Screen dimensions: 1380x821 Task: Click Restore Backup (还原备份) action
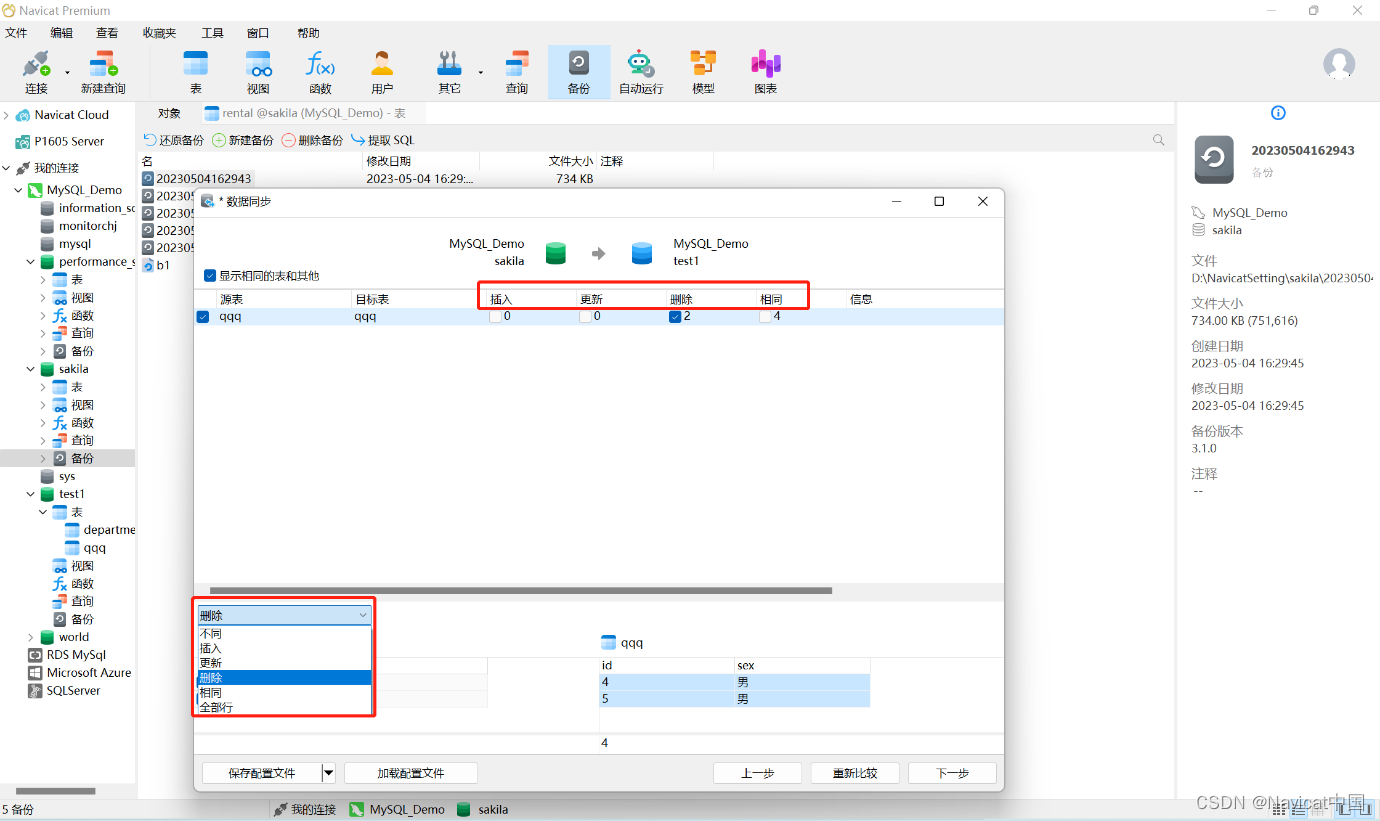click(174, 140)
